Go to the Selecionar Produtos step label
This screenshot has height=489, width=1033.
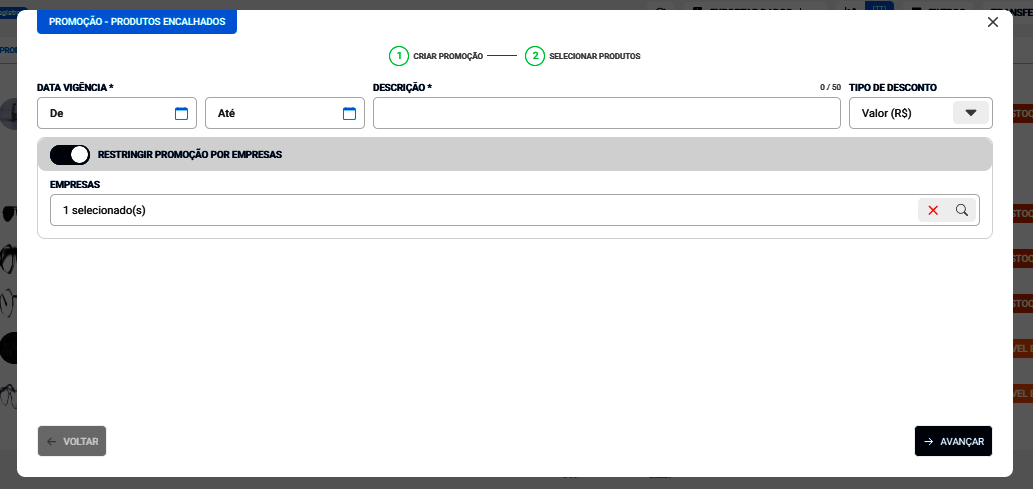[595, 57]
